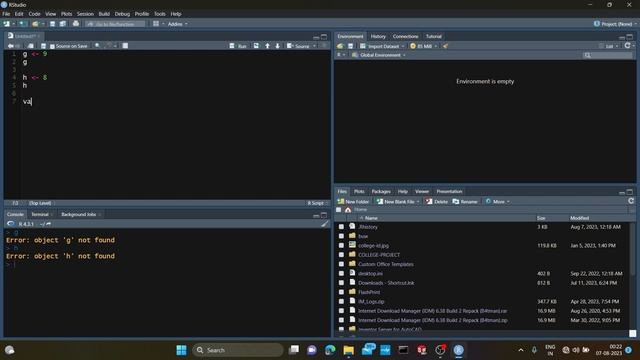Click the Environment search box
Viewport: 640px width, 360px height.
point(607,55)
